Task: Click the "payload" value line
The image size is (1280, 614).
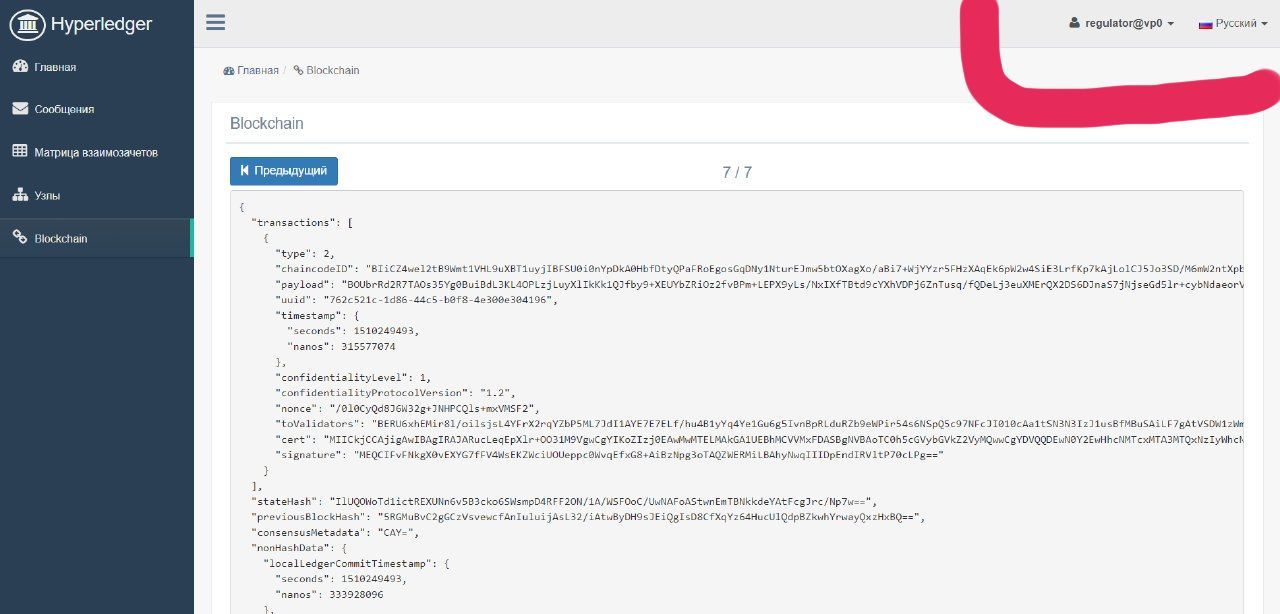Action: pyautogui.click(x=758, y=285)
